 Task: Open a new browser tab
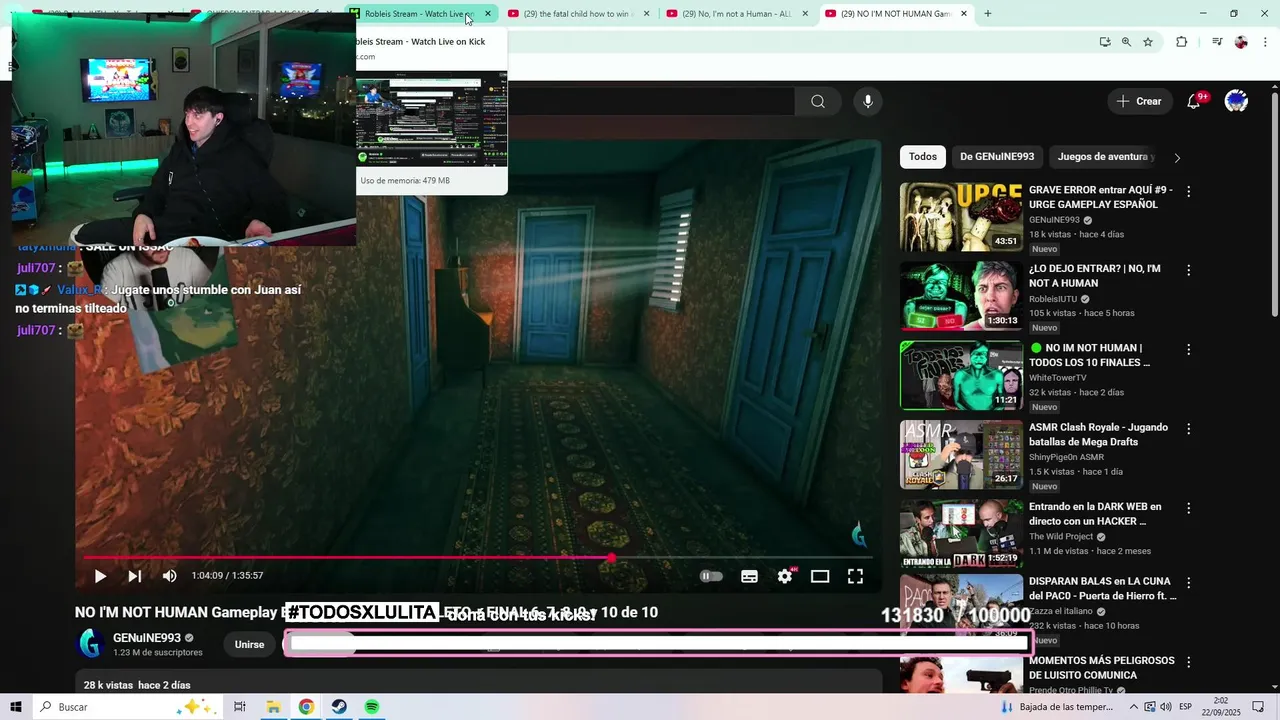[x=988, y=14]
